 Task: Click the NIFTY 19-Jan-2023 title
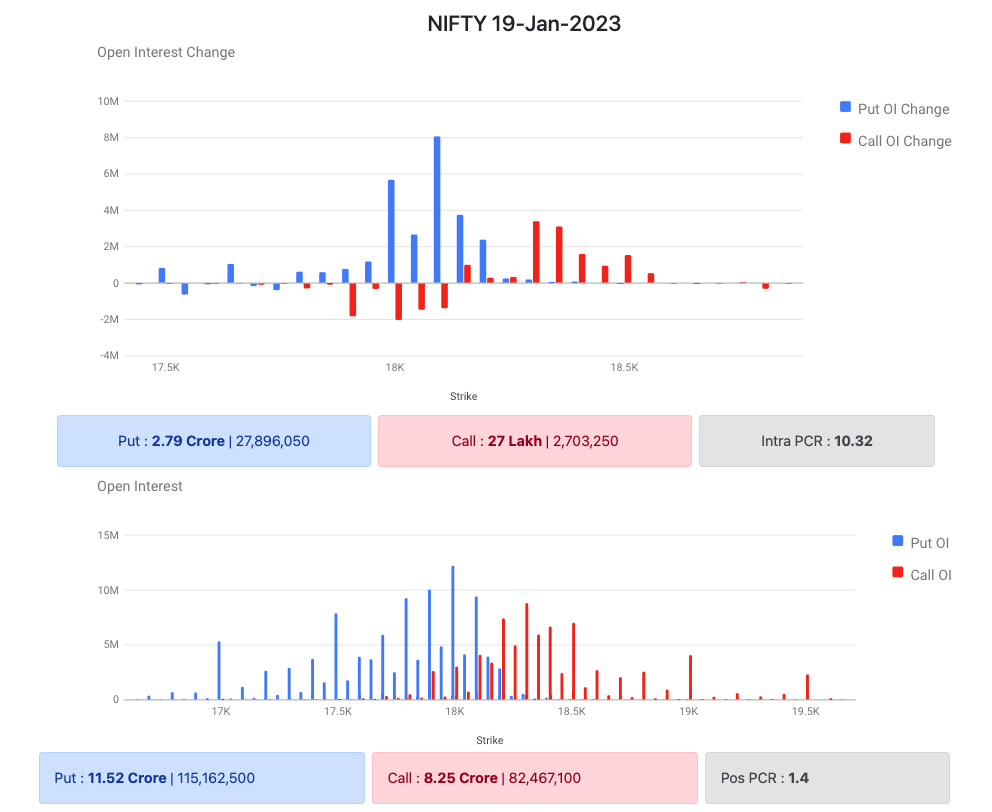pyautogui.click(x=524, y=24)
